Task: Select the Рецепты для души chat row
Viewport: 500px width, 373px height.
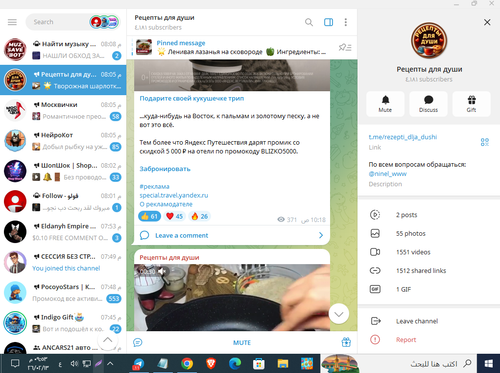Action: 63,80
